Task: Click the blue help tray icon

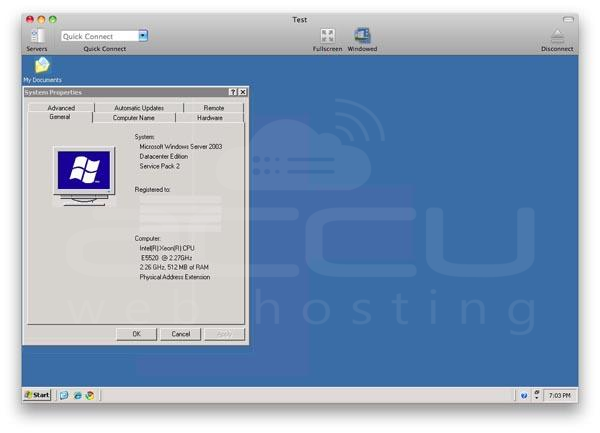Action: pyautogui.click(x=524, y=396)
